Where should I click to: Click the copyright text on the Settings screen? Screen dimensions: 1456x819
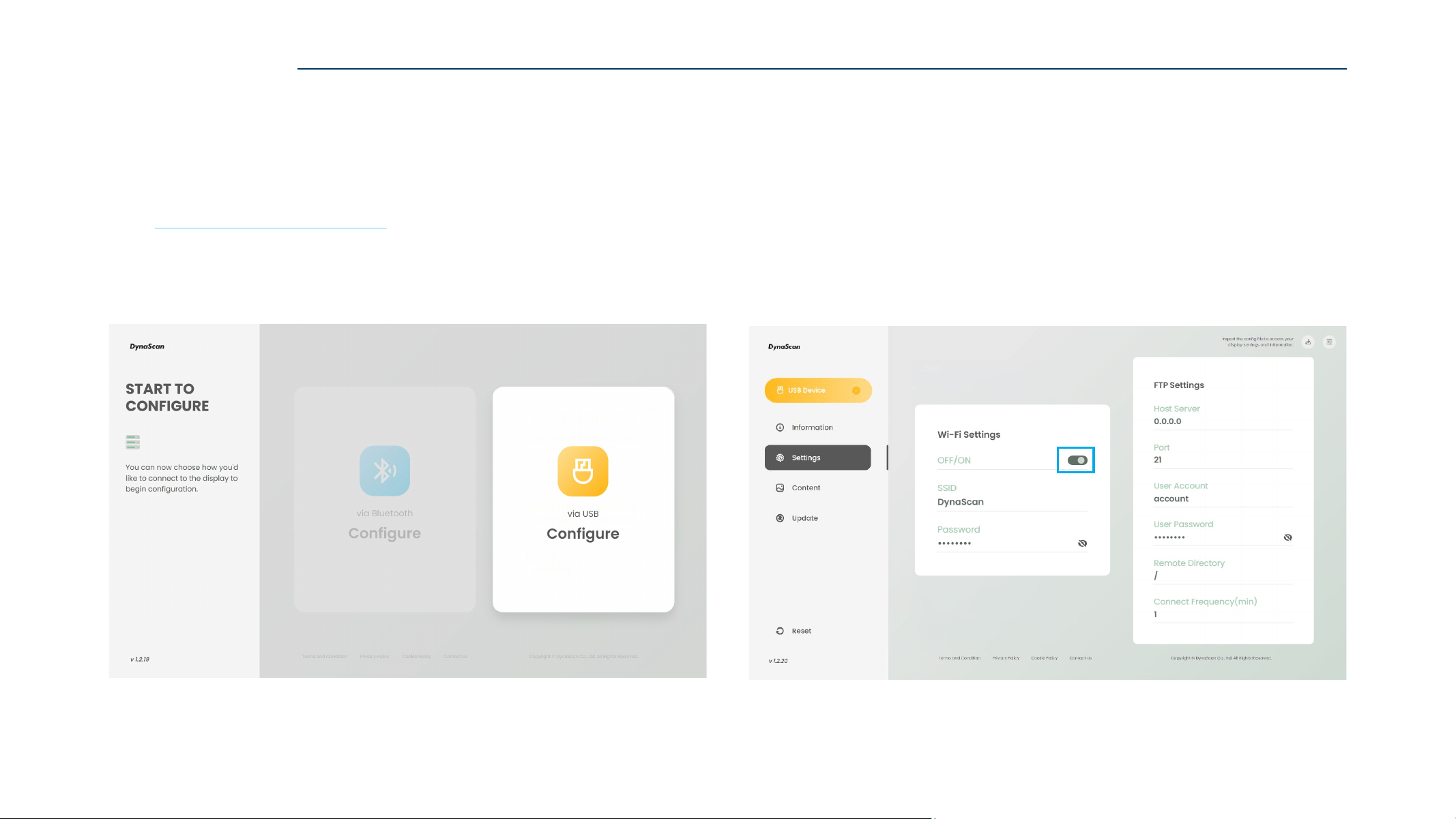(x=1221, y=658)
